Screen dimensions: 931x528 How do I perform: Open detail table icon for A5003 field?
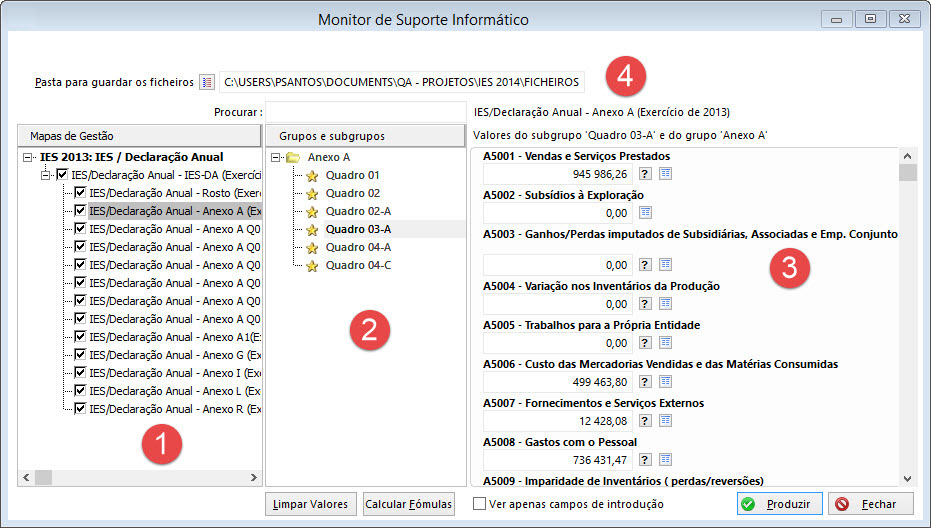[666, 264]
